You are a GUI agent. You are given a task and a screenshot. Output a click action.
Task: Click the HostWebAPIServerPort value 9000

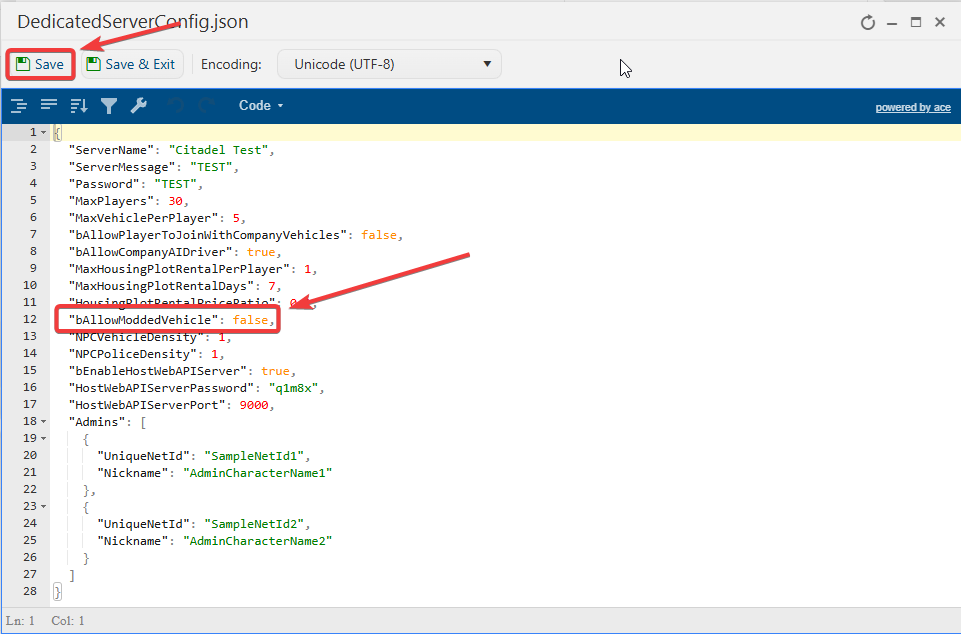coord(254,405)
